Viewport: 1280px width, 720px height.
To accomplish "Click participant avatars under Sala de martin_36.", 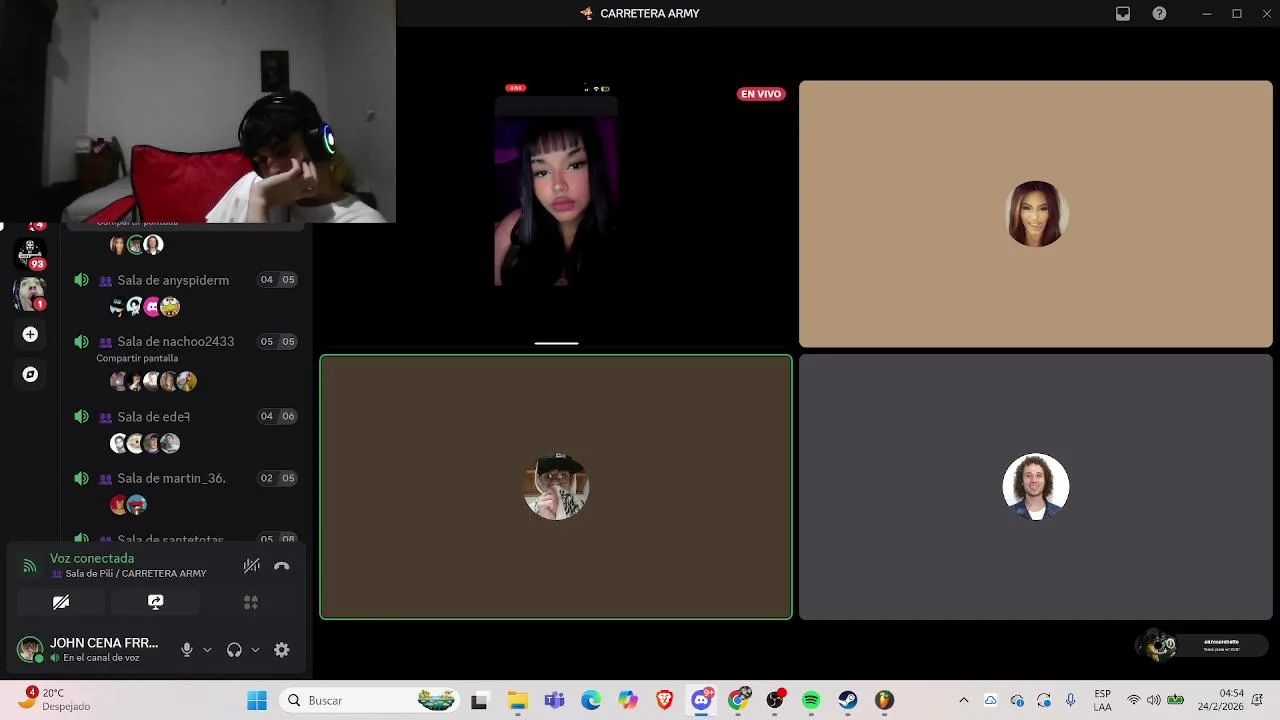I will coord(128,505).
